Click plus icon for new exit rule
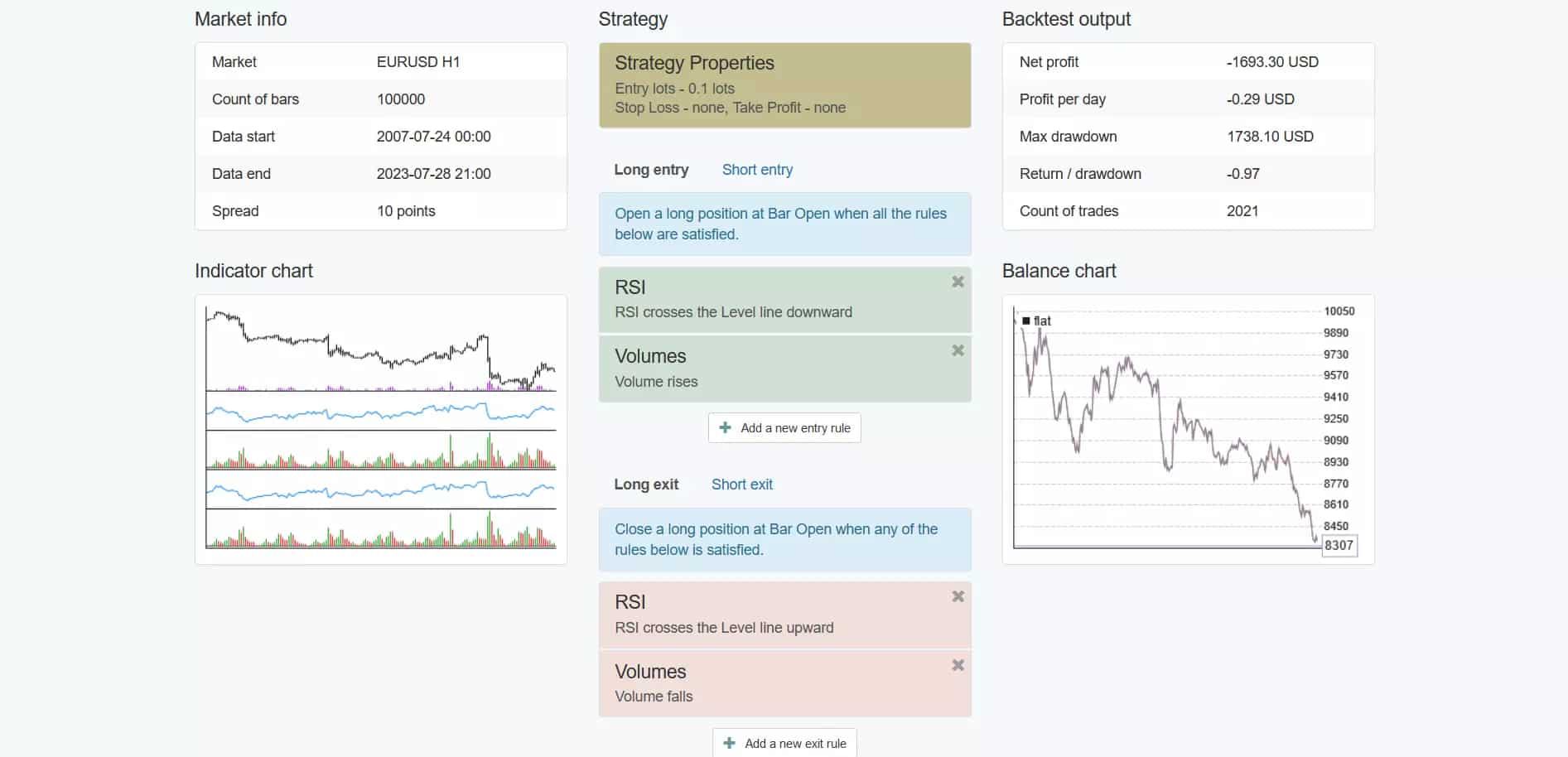Viewport: 1568px width, 757px height. pos(730,743)
